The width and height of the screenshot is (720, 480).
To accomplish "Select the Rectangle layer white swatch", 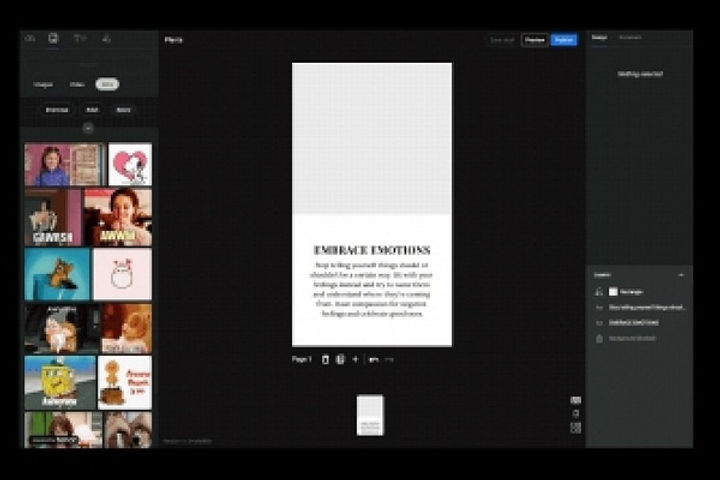I will tap(613, 292).
